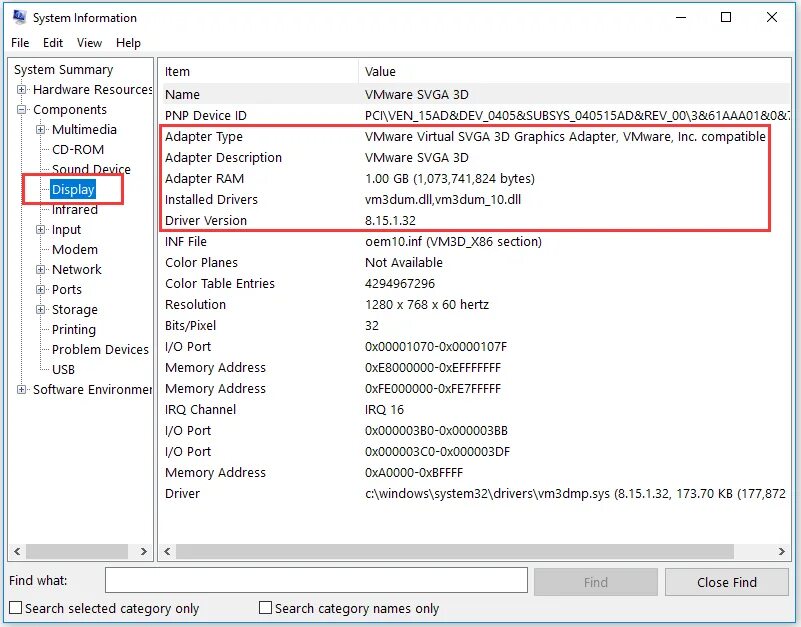Click right arrow of tree pane scrollbar
The image size is (801, 627).
coord(144,551)
